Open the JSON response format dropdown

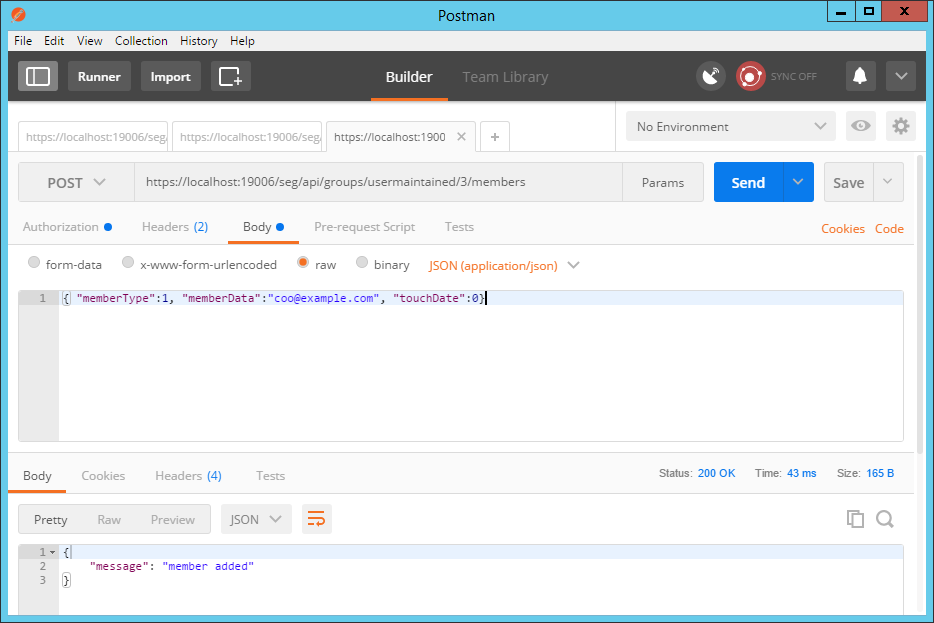pos(256,520)
